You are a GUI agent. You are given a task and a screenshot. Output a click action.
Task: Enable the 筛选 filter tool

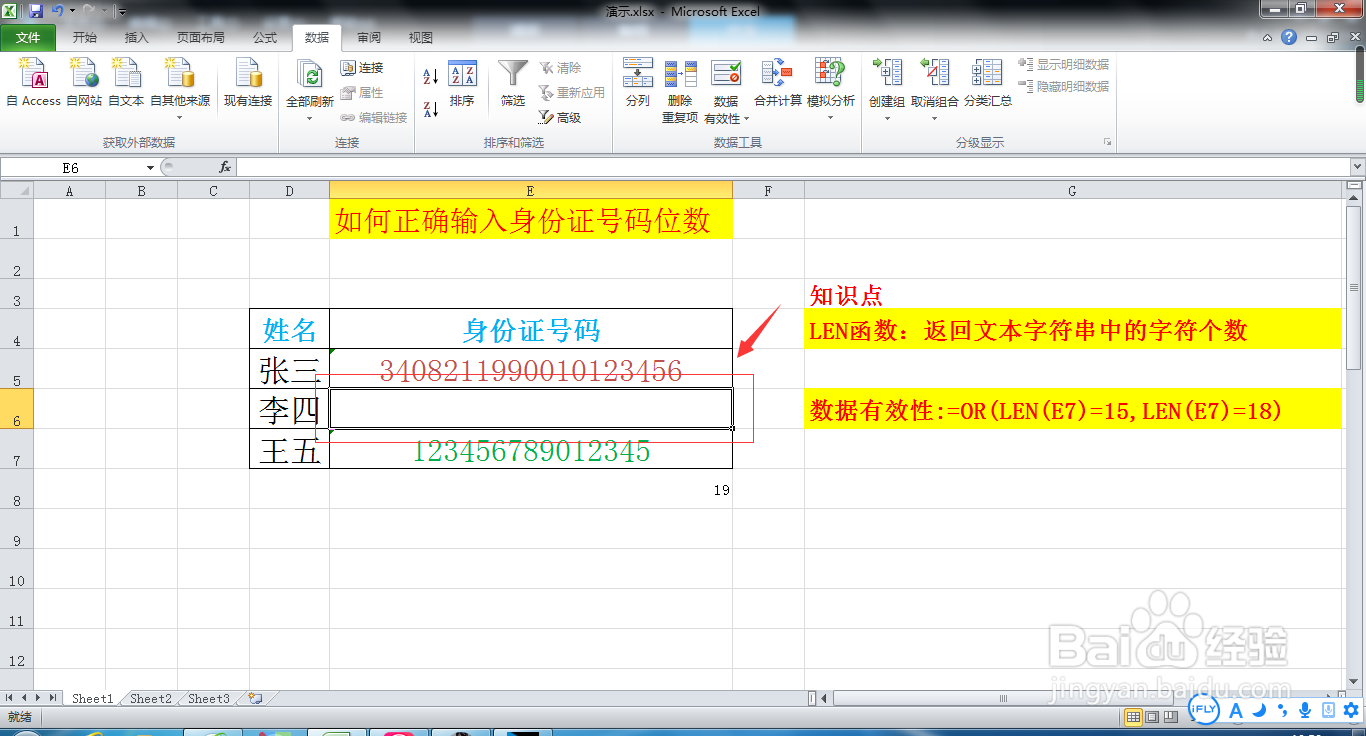point(511,85)
